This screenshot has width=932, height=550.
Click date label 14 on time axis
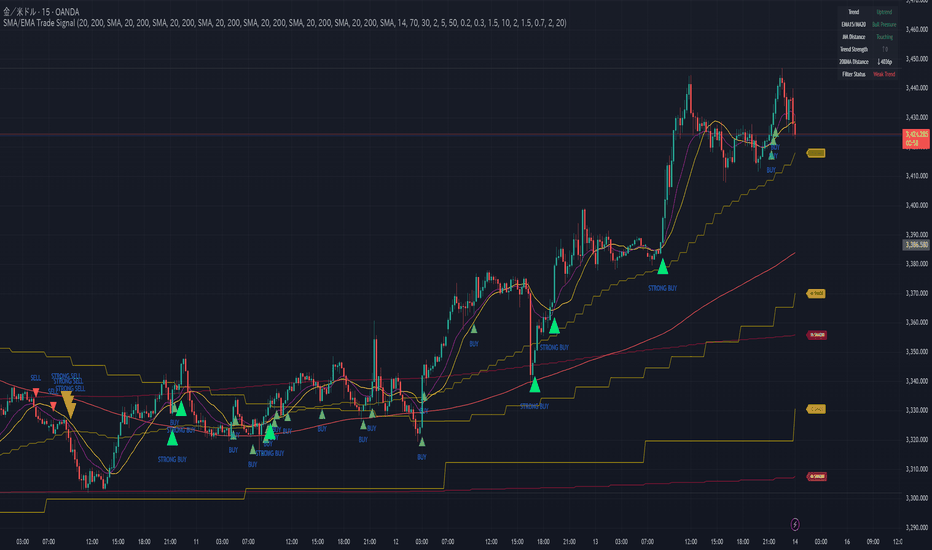point(795,542)
